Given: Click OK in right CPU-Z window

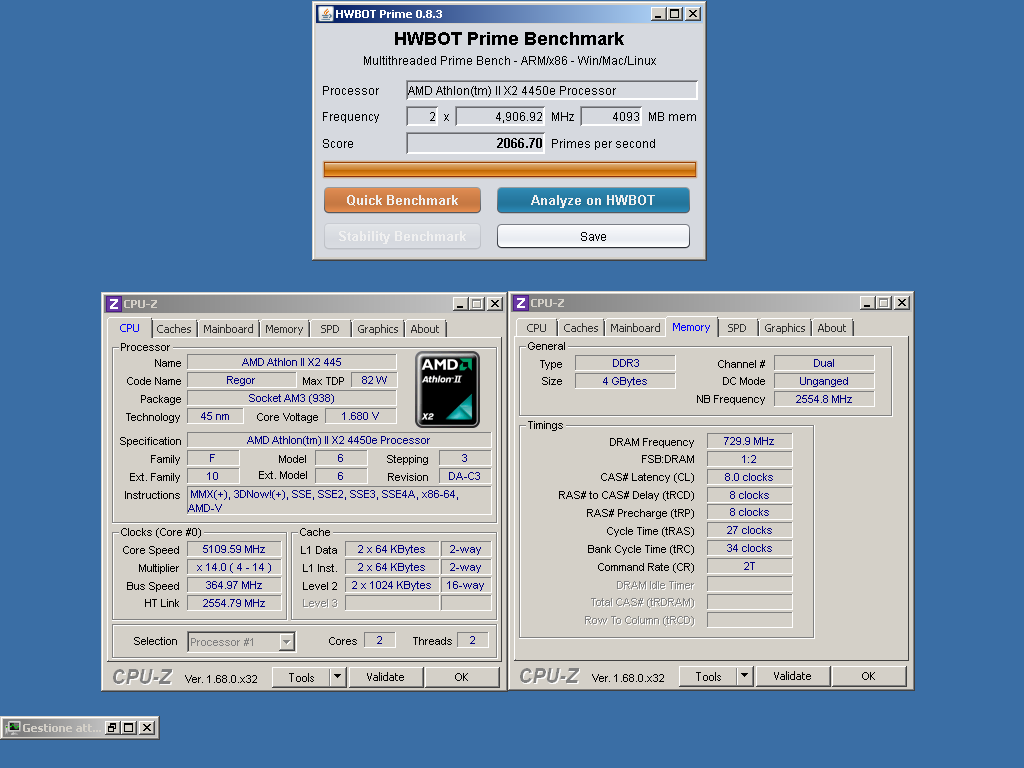Looking at the screenshot, I should pos(869,677).
